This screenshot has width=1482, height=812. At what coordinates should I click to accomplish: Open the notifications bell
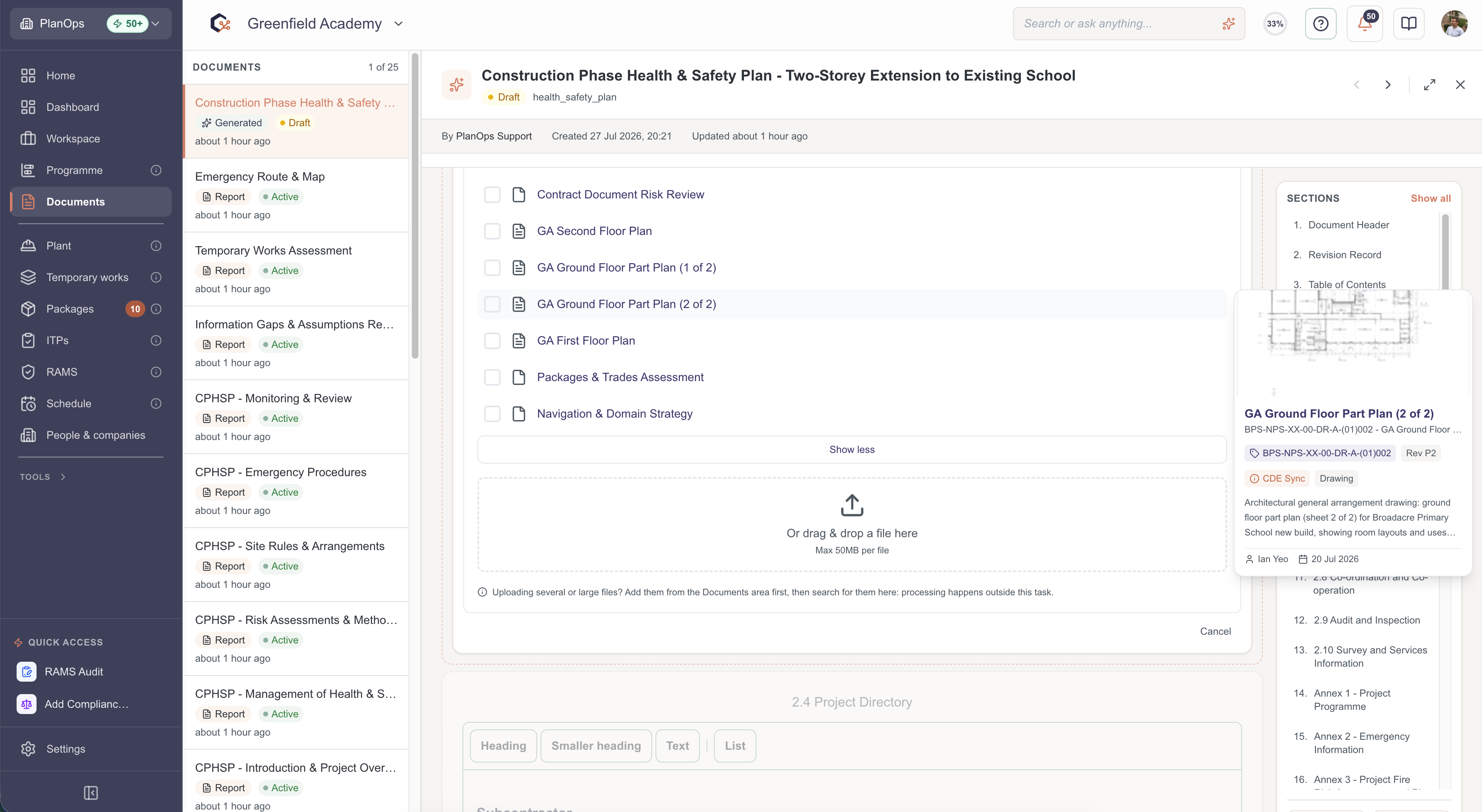[1365, 24]
